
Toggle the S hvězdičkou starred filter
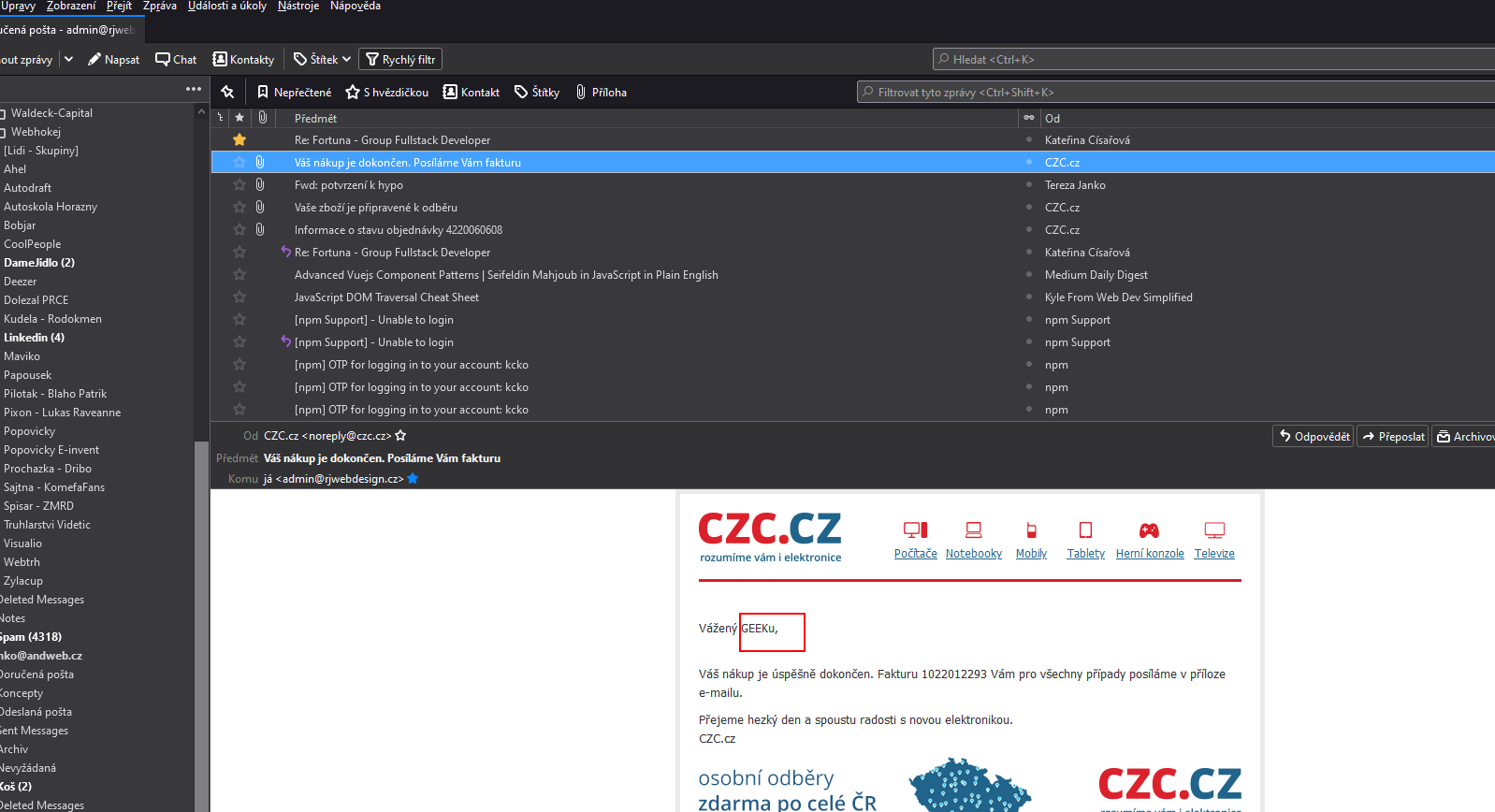pyautogui.click(x=387, y=92)
